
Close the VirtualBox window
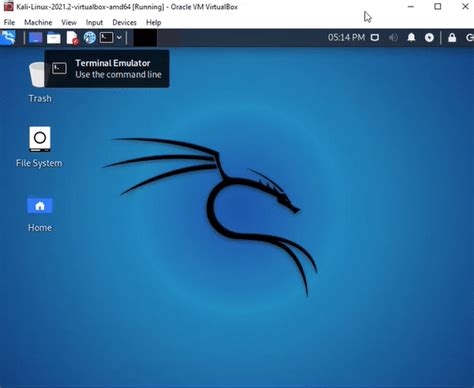(x=465, y=6)
